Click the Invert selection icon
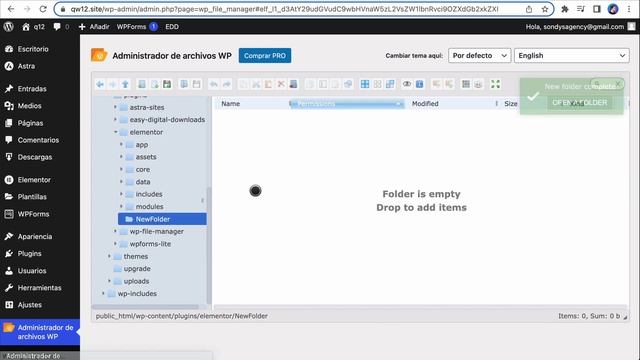This screenshot has width=640, height=360. 390,84
